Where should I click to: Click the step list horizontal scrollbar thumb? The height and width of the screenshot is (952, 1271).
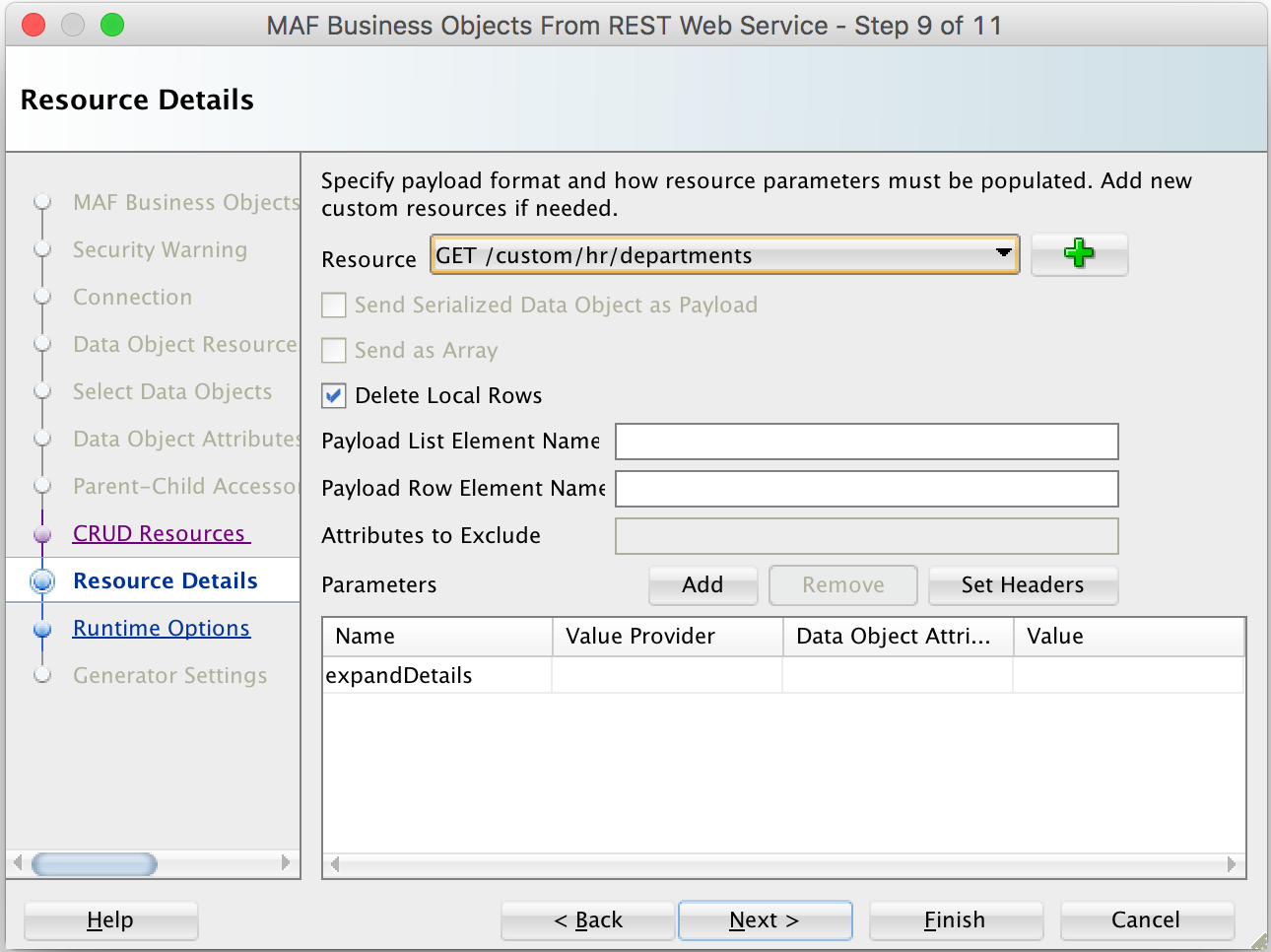click(x=95, y=864)
